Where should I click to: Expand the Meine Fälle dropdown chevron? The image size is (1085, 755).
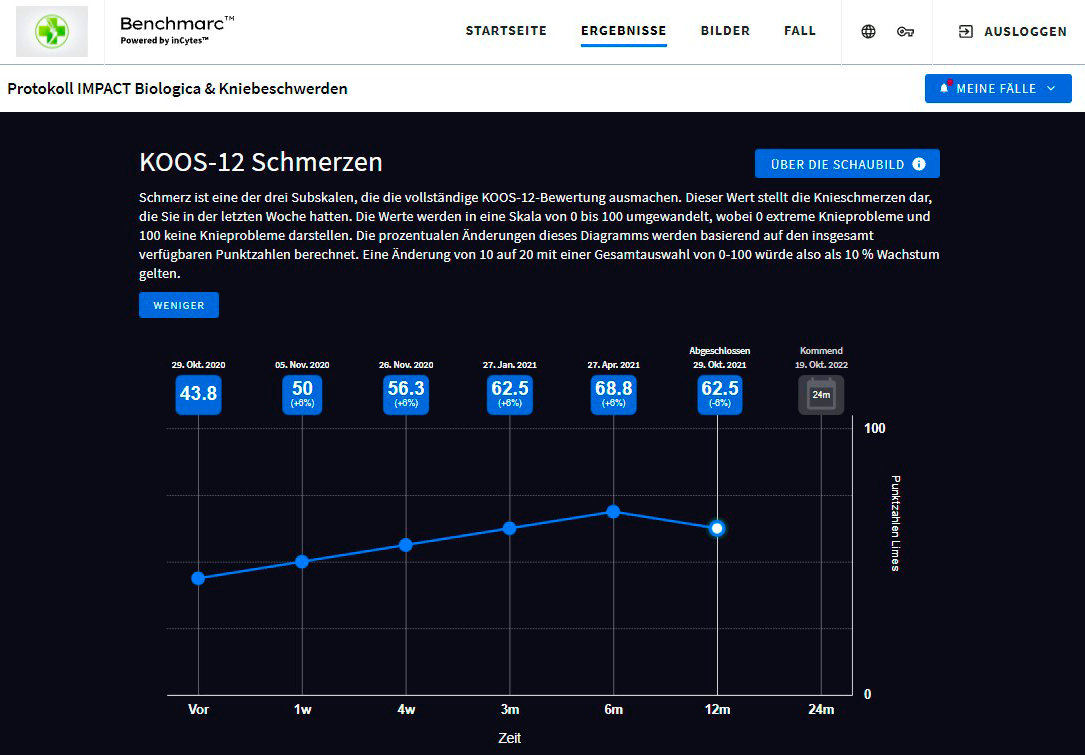pyautogui.click(x=1051, y=89)
